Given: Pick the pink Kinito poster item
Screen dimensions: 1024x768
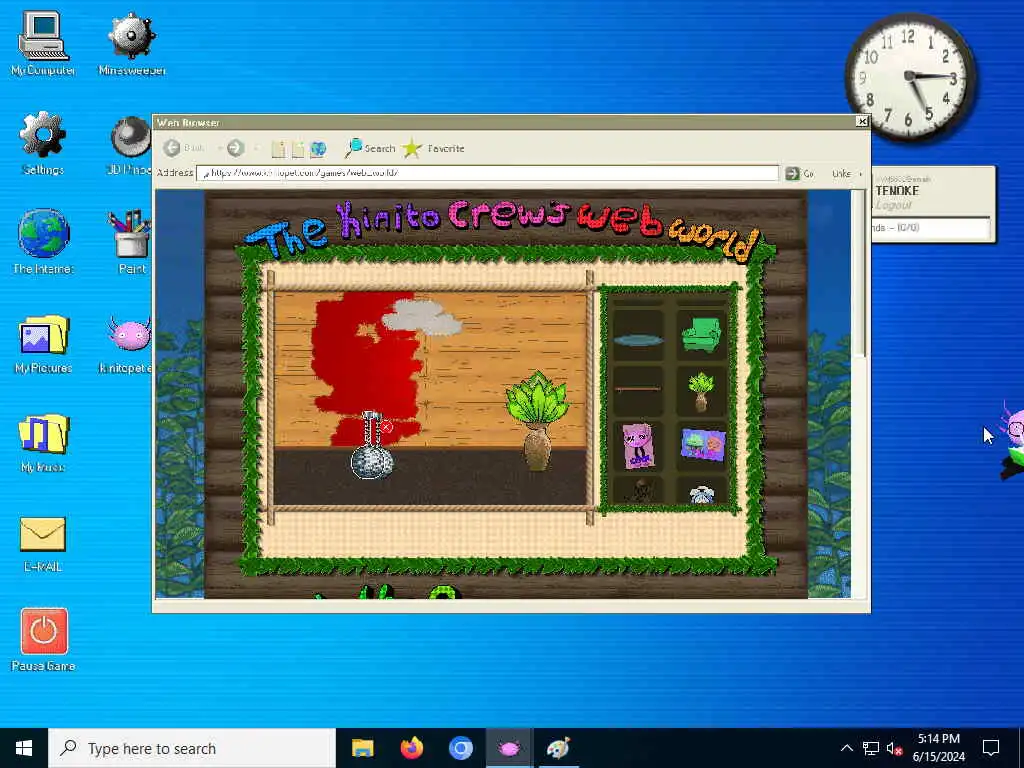Looking at the screenshot, I should tap(637, 445).
